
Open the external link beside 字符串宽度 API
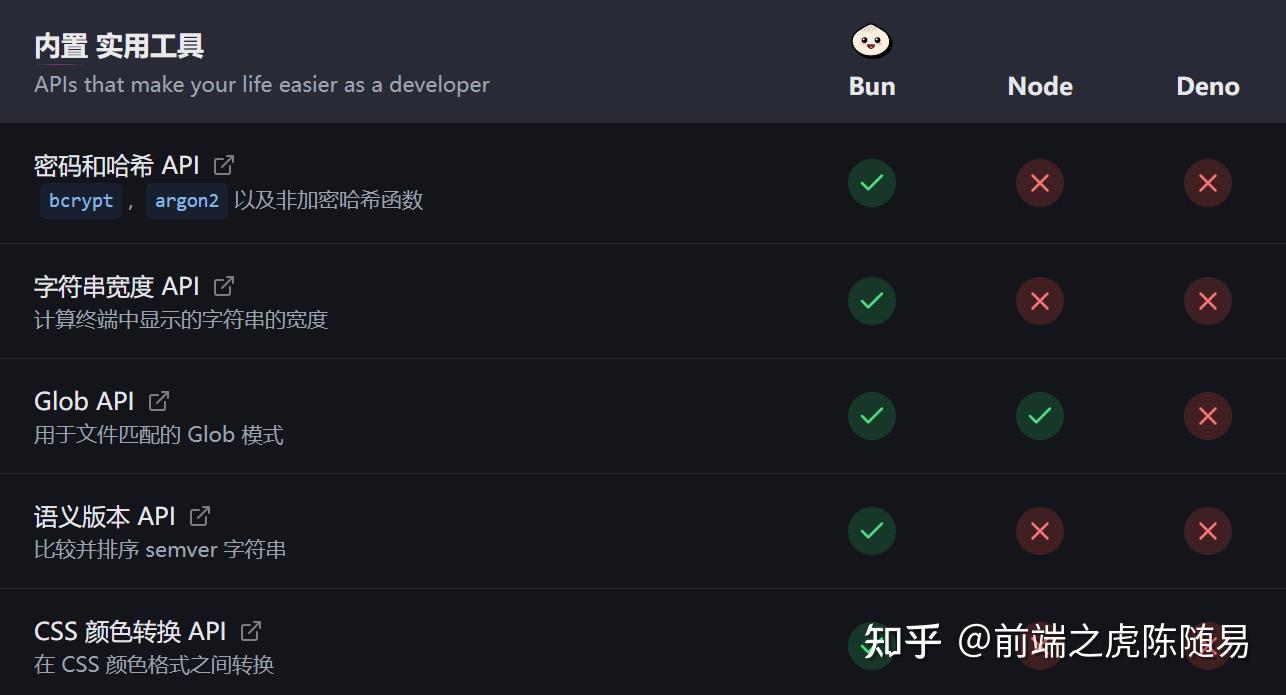coord(224,285)
